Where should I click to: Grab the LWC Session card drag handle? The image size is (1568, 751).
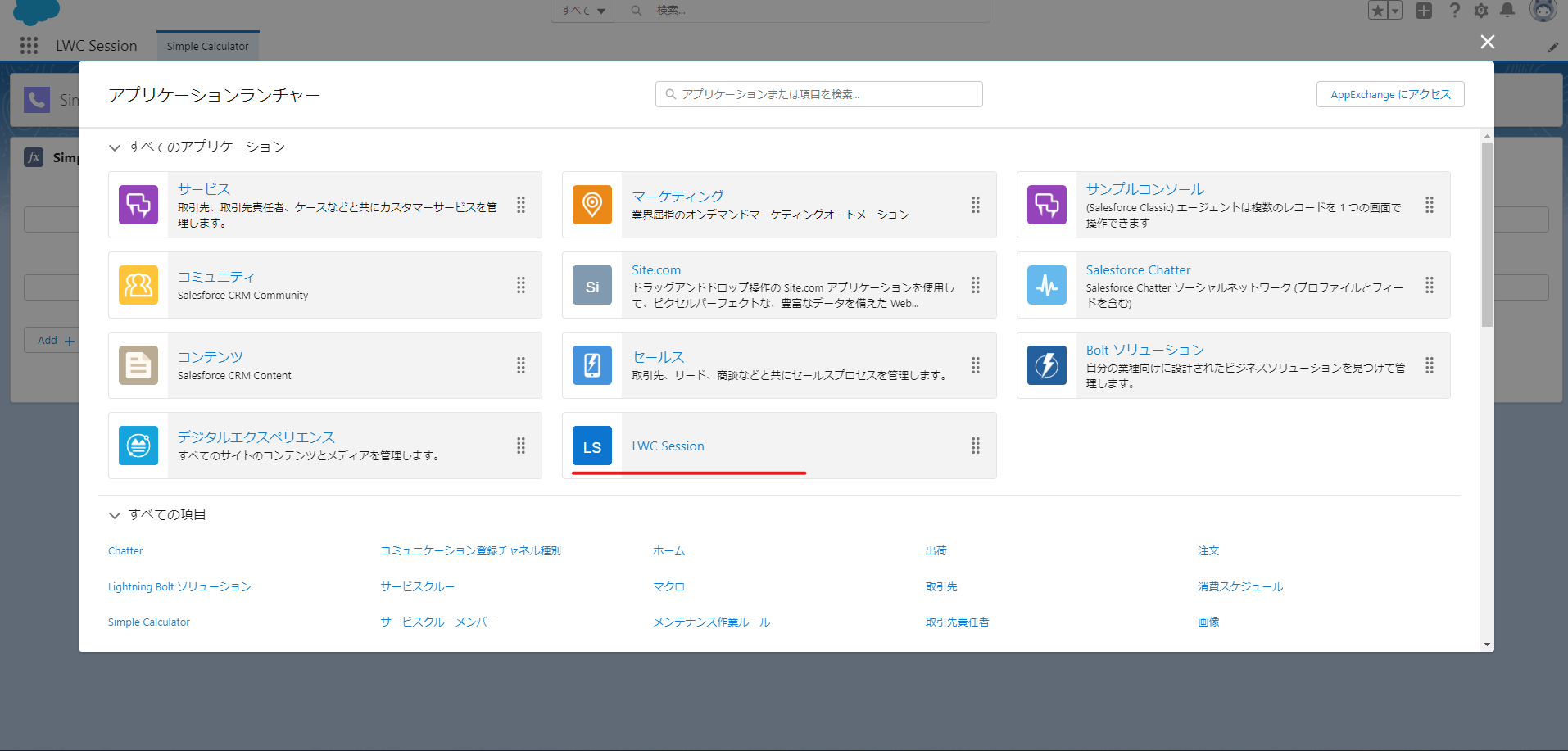click(976, 446)
